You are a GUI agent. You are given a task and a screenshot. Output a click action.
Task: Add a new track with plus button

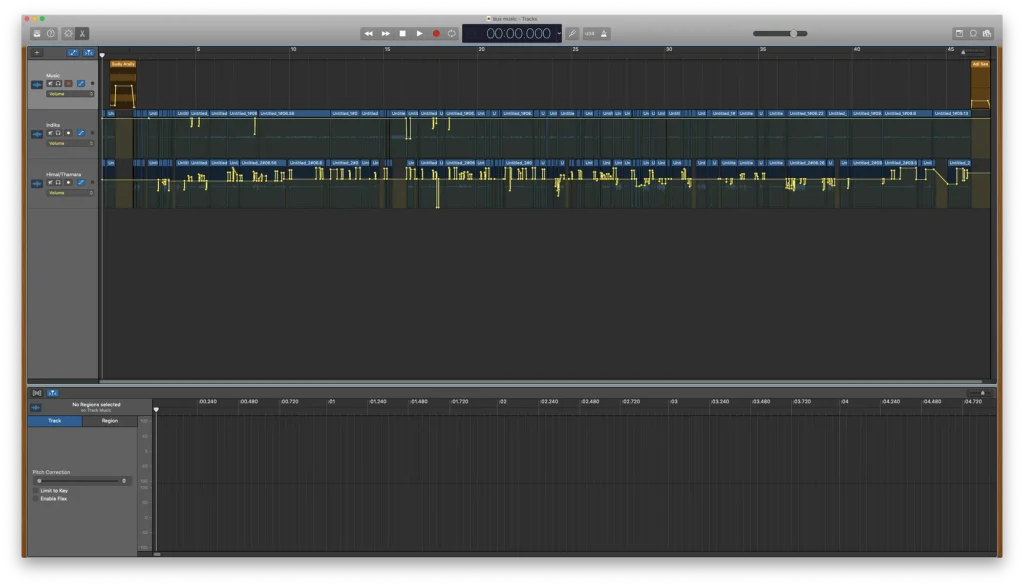point(37,52)
